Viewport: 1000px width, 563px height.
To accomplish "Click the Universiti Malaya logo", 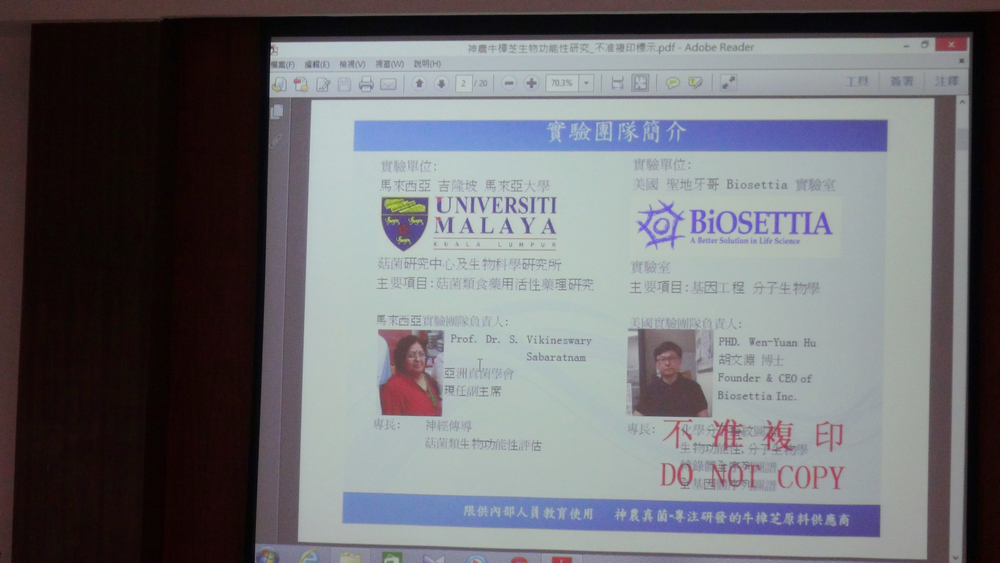I will (469, 223).
